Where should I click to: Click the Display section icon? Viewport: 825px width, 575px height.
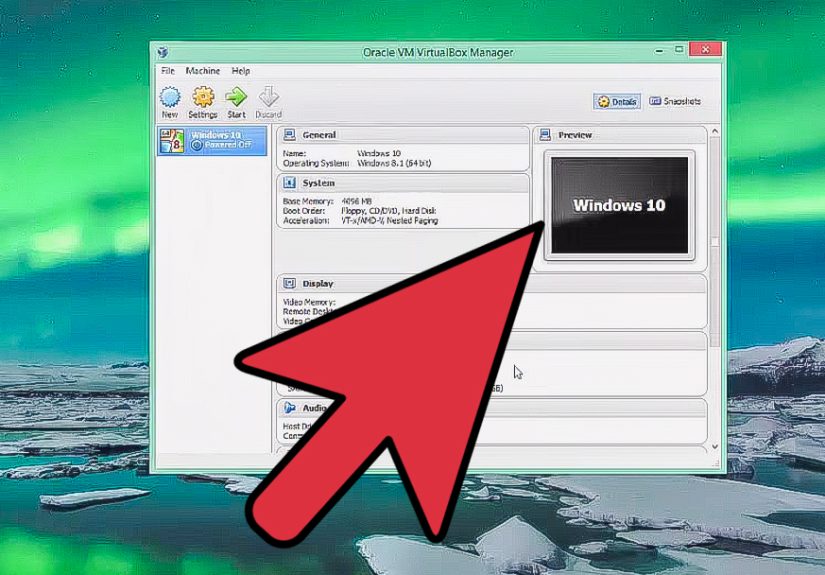tap(289, 283)
